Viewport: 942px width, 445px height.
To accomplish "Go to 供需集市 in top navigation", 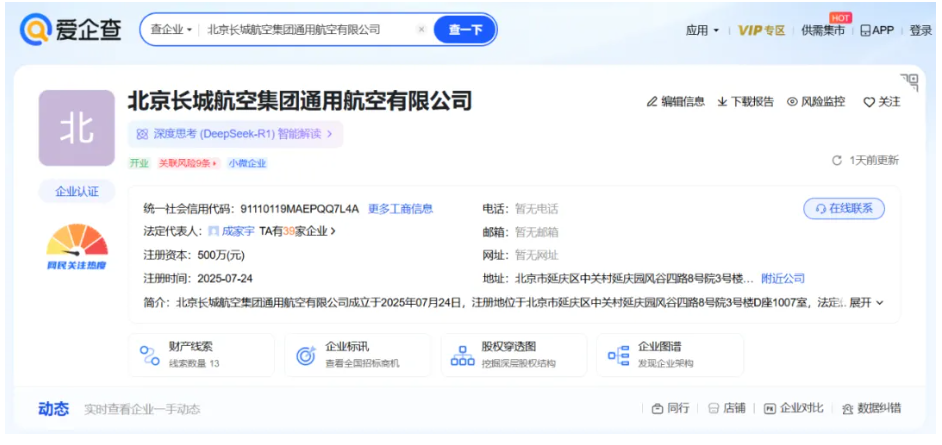I will pyautogui.click(x=822, y=31).
